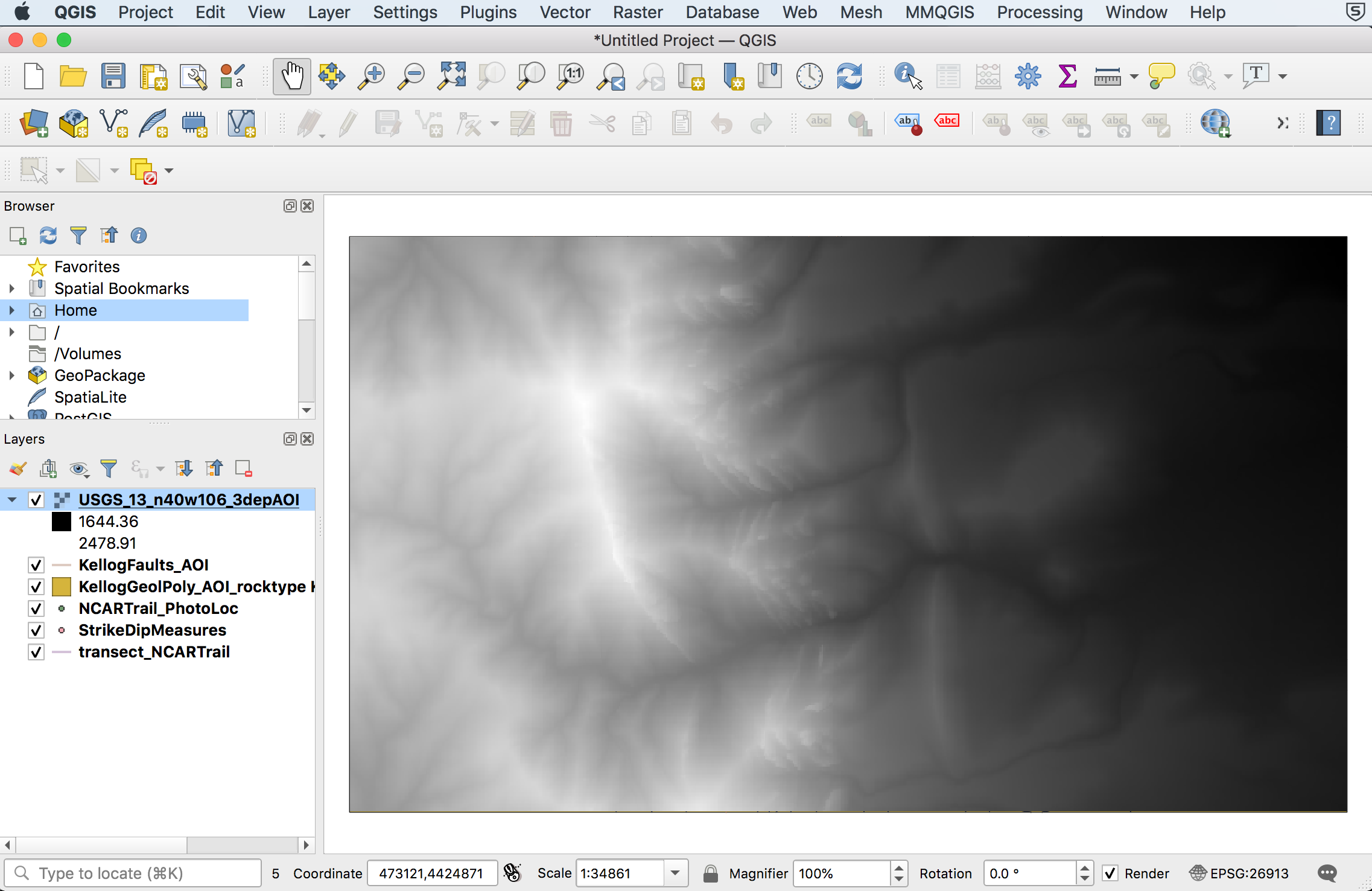Click Save Project floppy disk icon

tap(113, 77)
